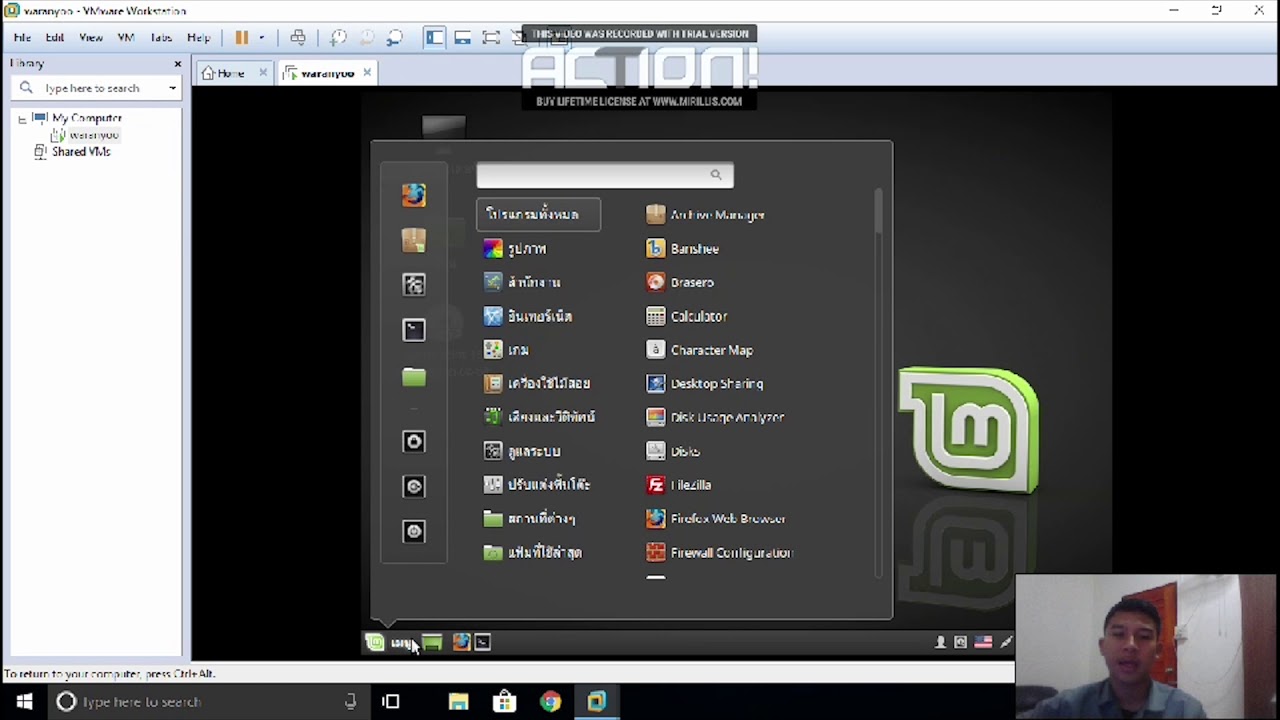Open the Disks utility
The width and height of the screenshot is (1280, 720).
tap(674, 452)
